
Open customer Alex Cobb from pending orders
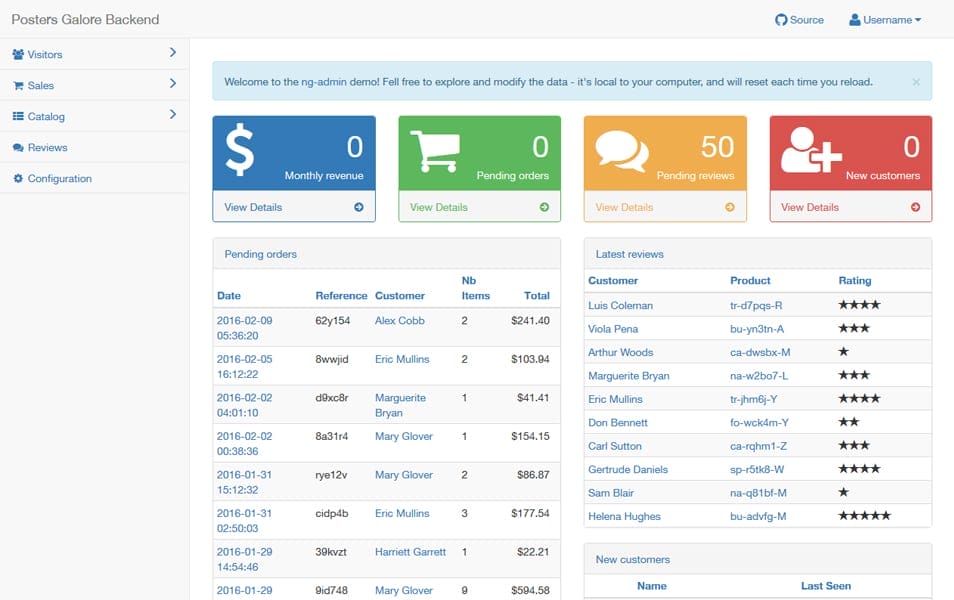point(399,321)
